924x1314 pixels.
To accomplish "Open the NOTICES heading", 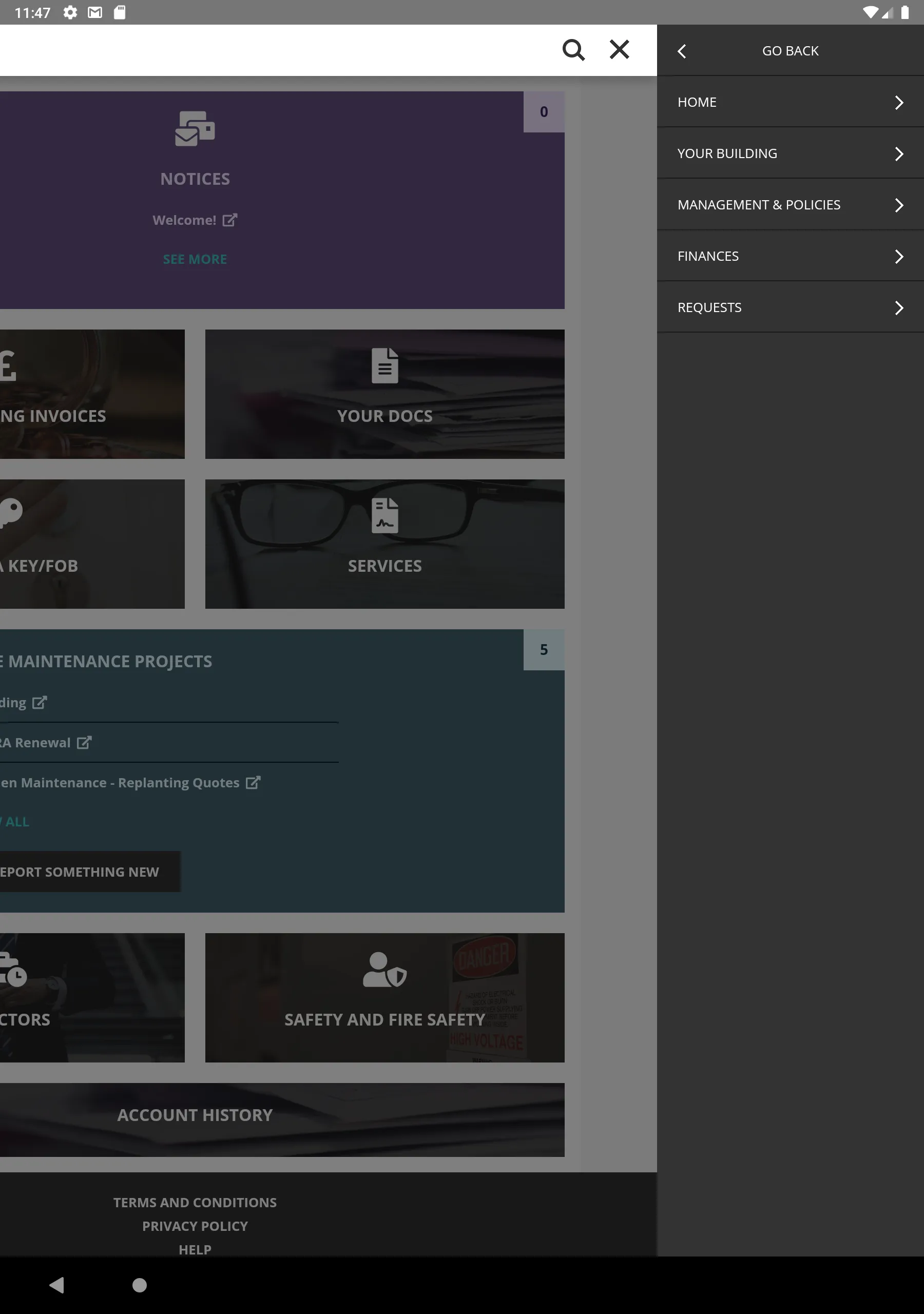I will (195, 179).
